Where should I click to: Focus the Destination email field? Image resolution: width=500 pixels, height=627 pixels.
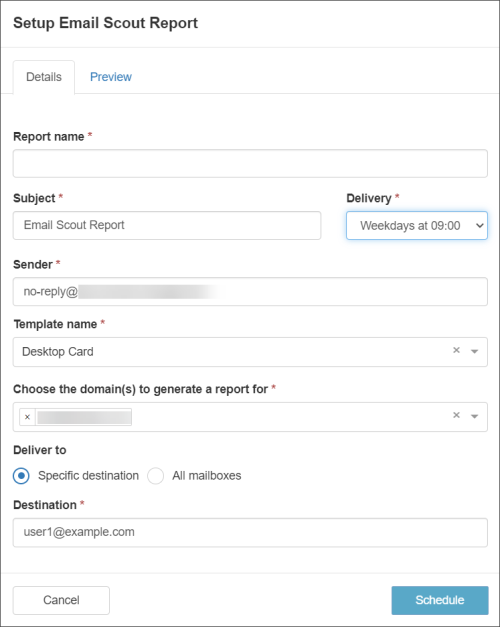click(250, 533)
